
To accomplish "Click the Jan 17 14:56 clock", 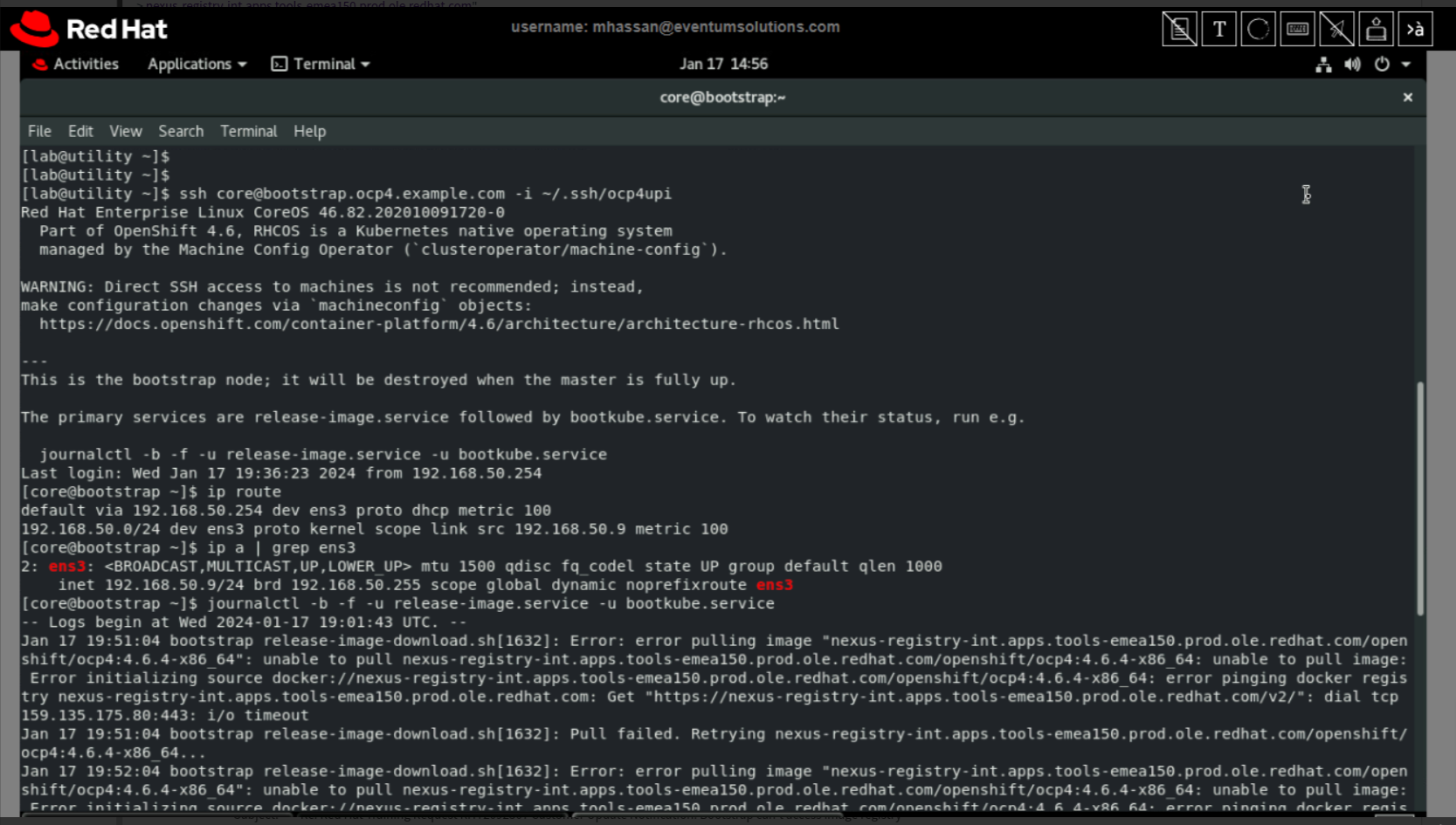I will click(x=723, y=64).
